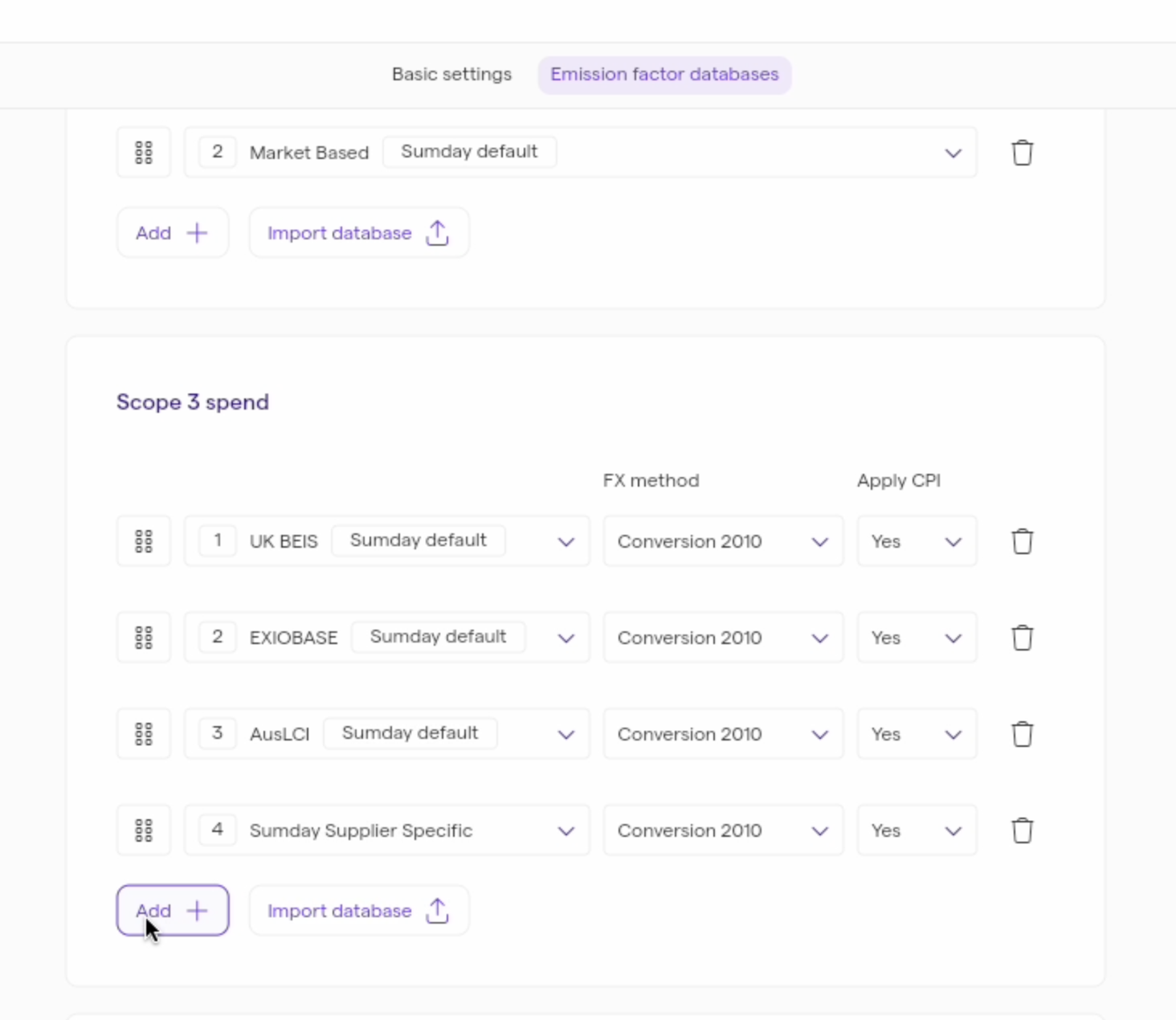Click trash icon for Market Based row
Viewport: 1176px width, 1020px height.
[1022, 153]
